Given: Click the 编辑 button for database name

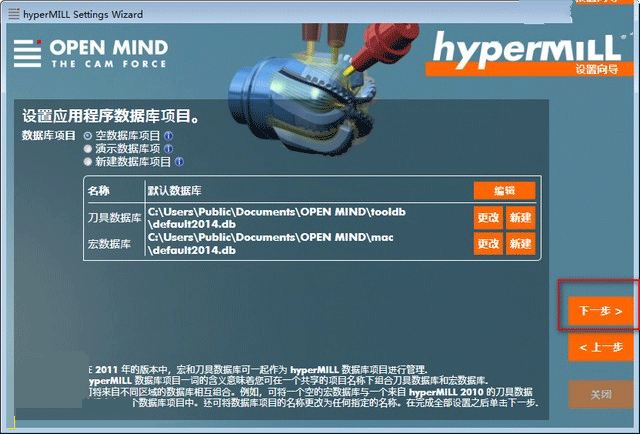Looking at the screenshot, I should click(x=504, y=191).
